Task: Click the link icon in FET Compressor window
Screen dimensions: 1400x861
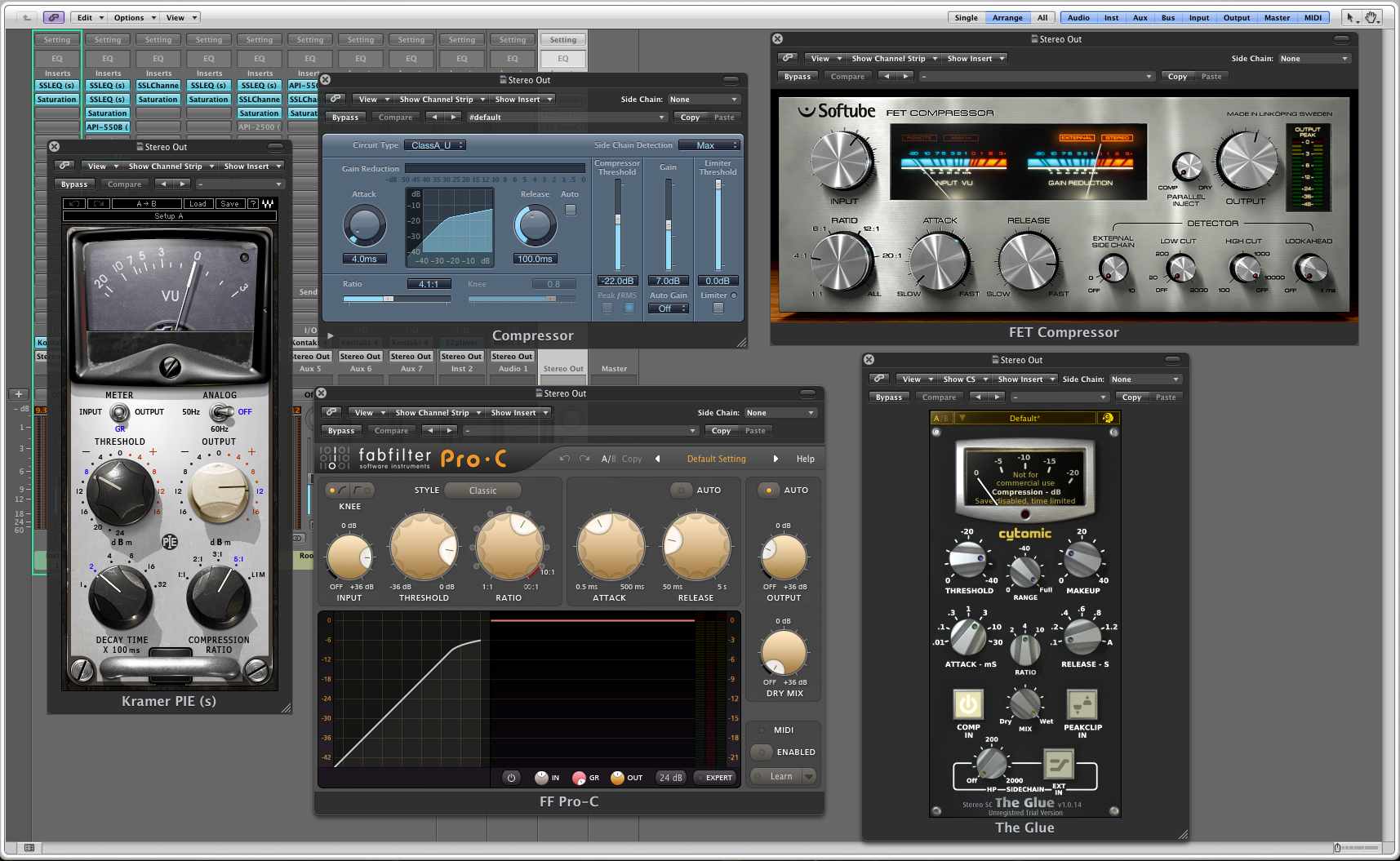Action: click(x=787, y=58)
